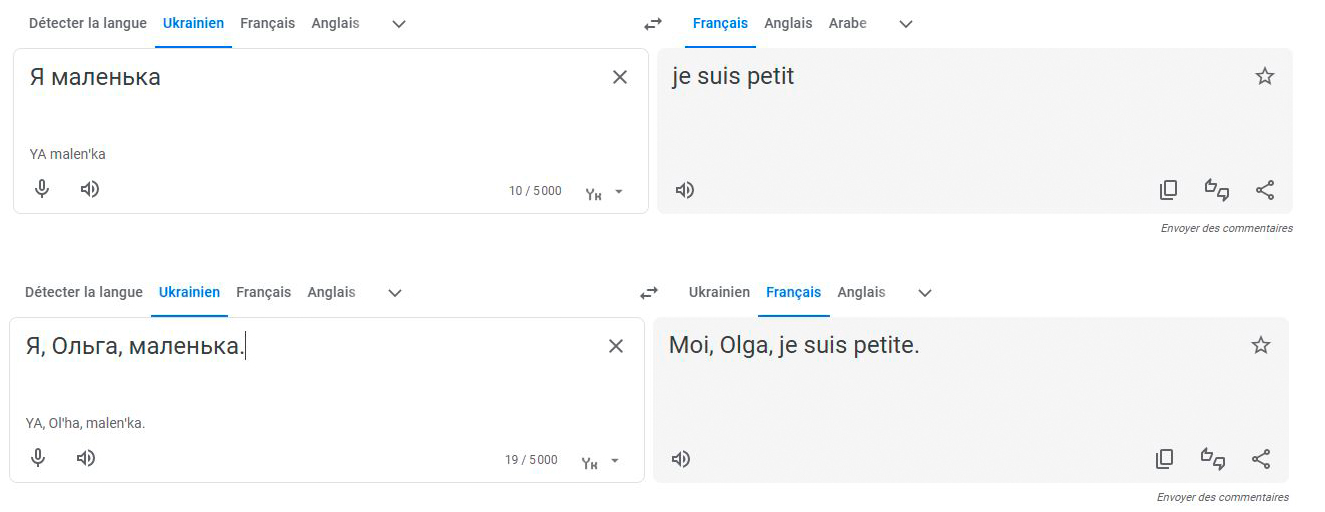Click the microphone icon in the top source box
The height and width of the screenshot is (512, 1325).
coord(42,189)
